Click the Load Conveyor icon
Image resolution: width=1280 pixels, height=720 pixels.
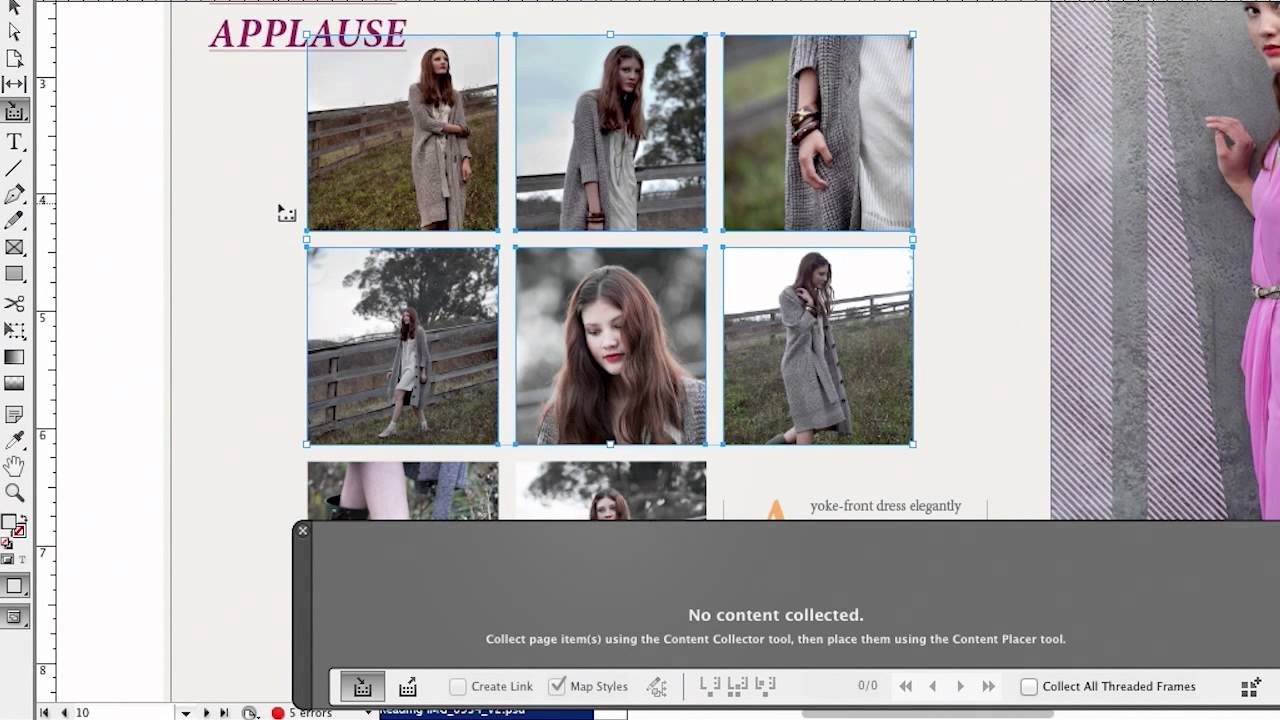[1250, 687]
